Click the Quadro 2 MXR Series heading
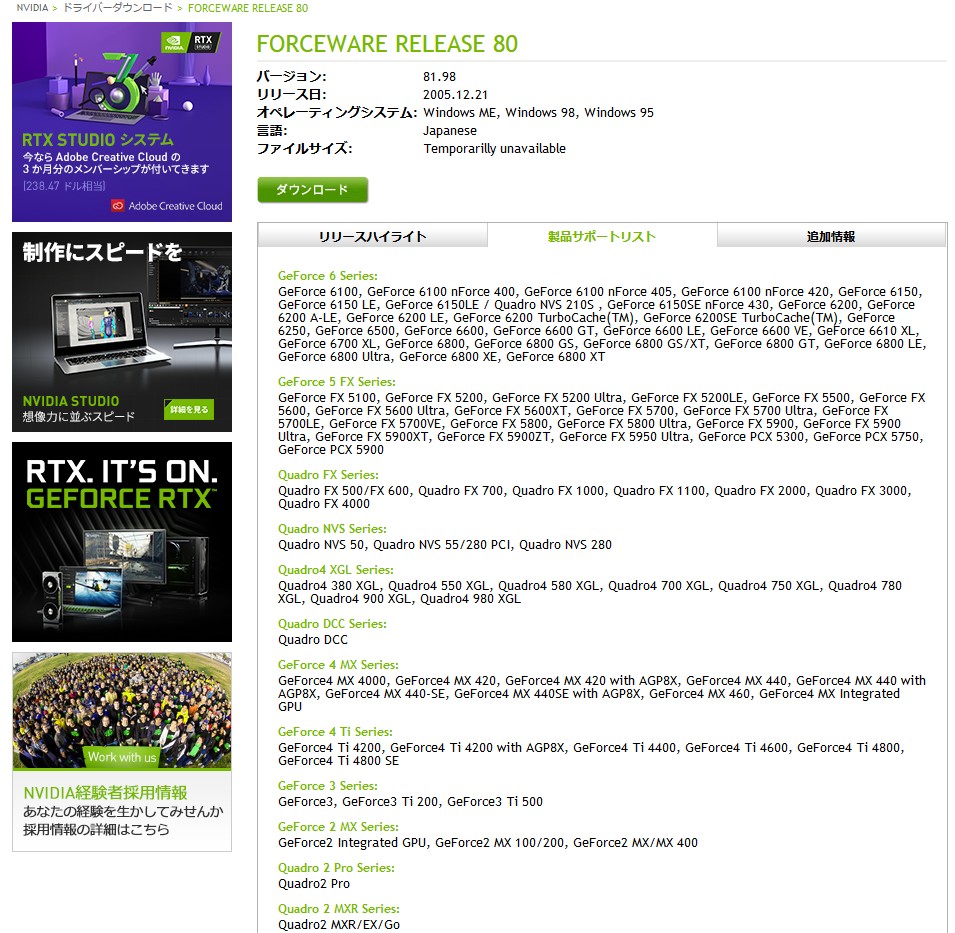This screenshot has width=955, height=933. click(339, 908)
